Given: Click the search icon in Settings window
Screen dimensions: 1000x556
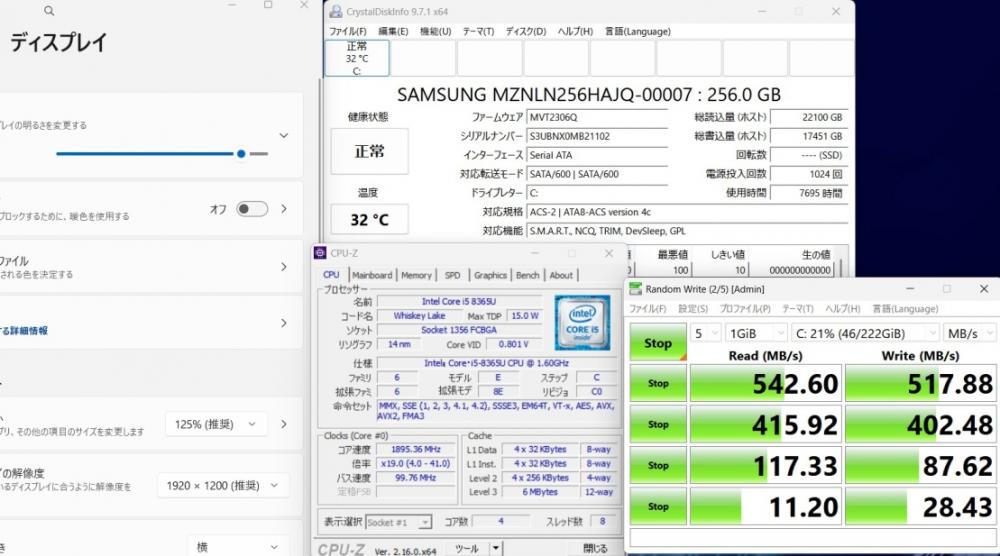Looking at the screenshot, I should pos(49,11).
